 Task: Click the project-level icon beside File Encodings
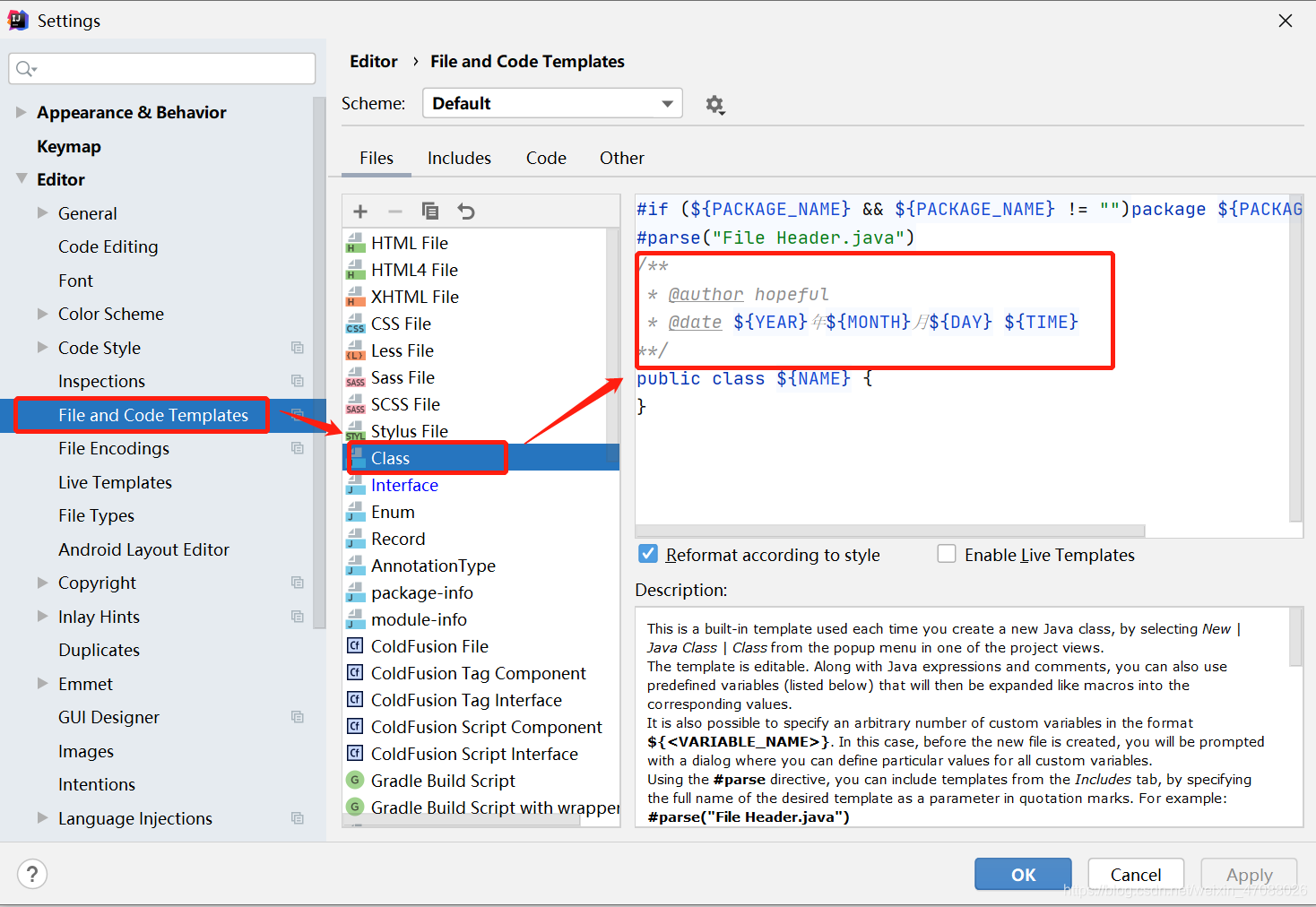coord(298,448)
